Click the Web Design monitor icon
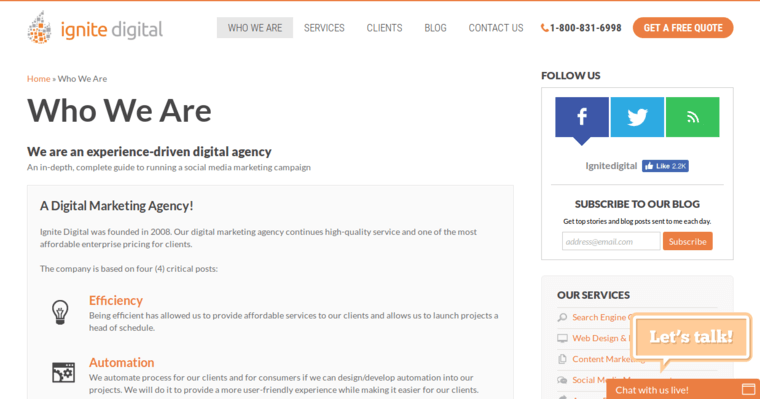Image resolution: width=760 pixels, height=399 pixels. (x=562, y=338)
